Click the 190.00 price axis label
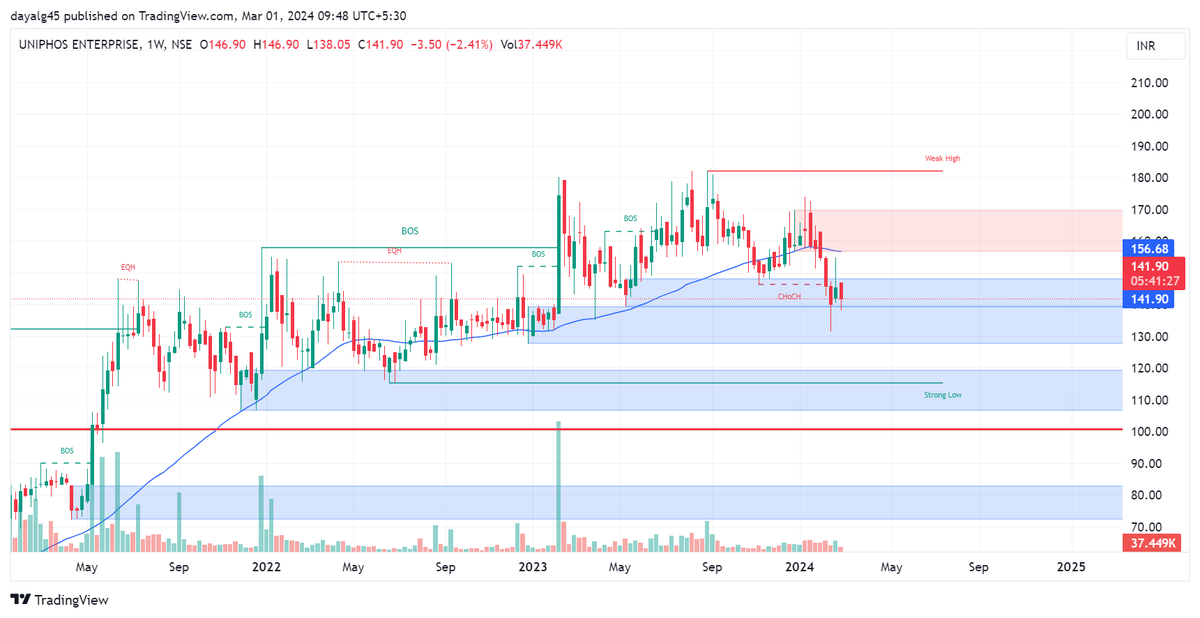Viewport: 1200px width, 618px height. (x=1150, y=146)
